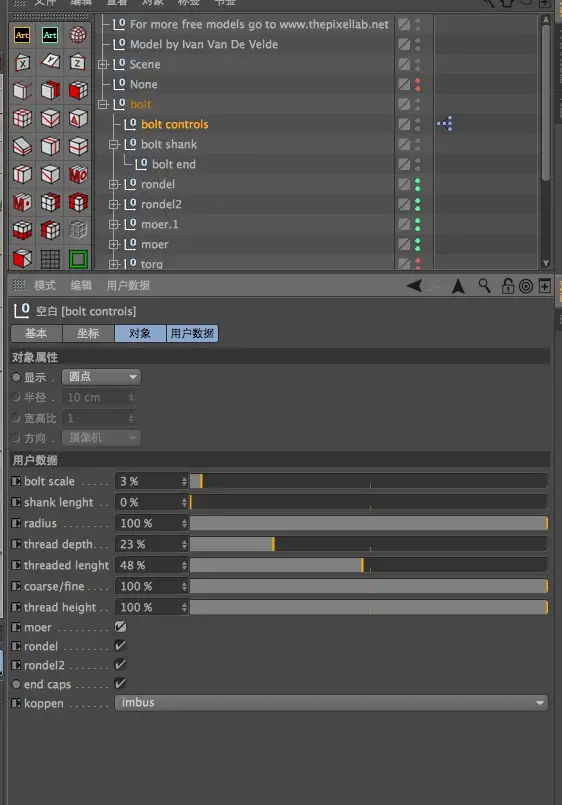562x805 pixels.
Task: Click the panel grip icon left of 模式
Action: coord(19,285)
